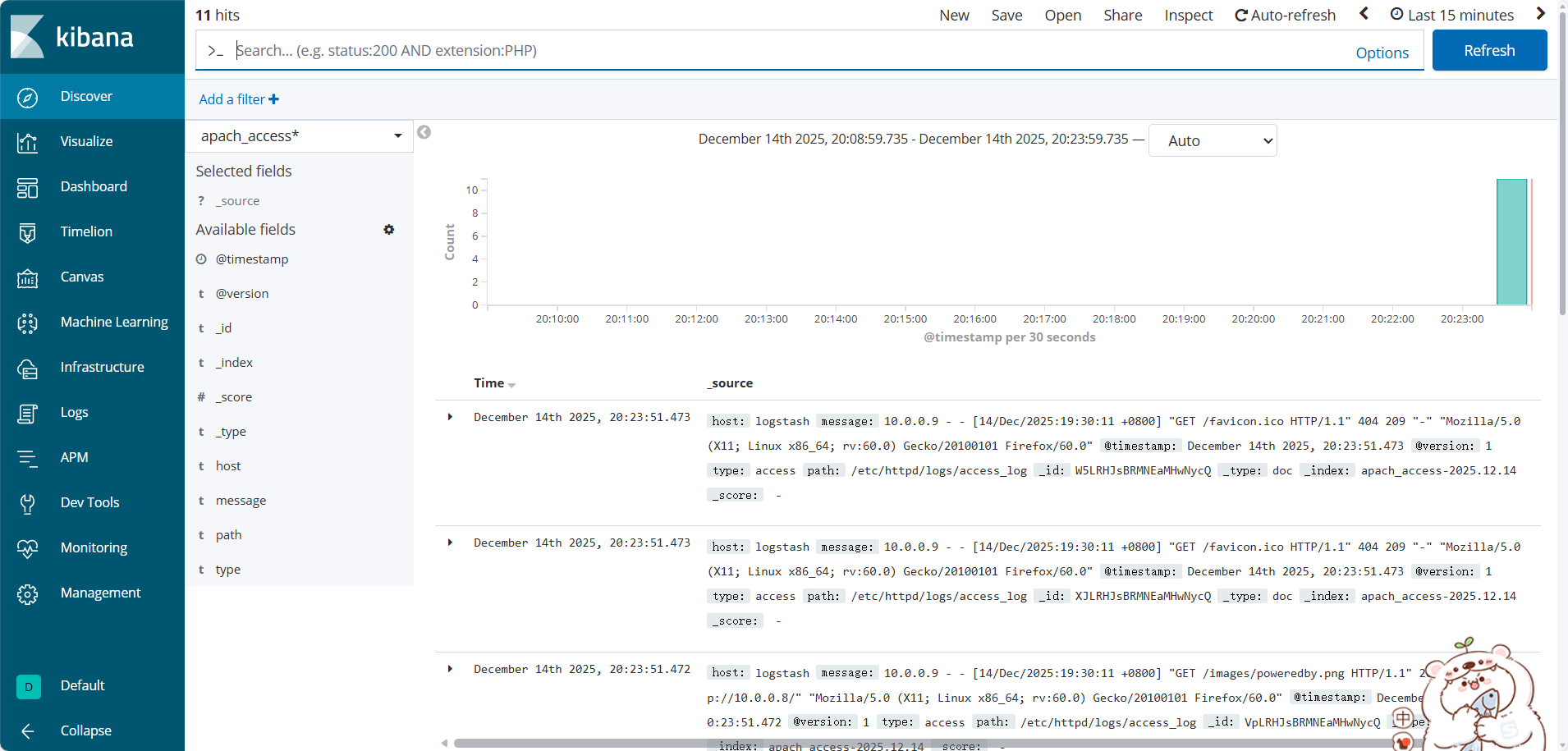Select the host available field
1568x751 pixels.
tap(228, 466)
